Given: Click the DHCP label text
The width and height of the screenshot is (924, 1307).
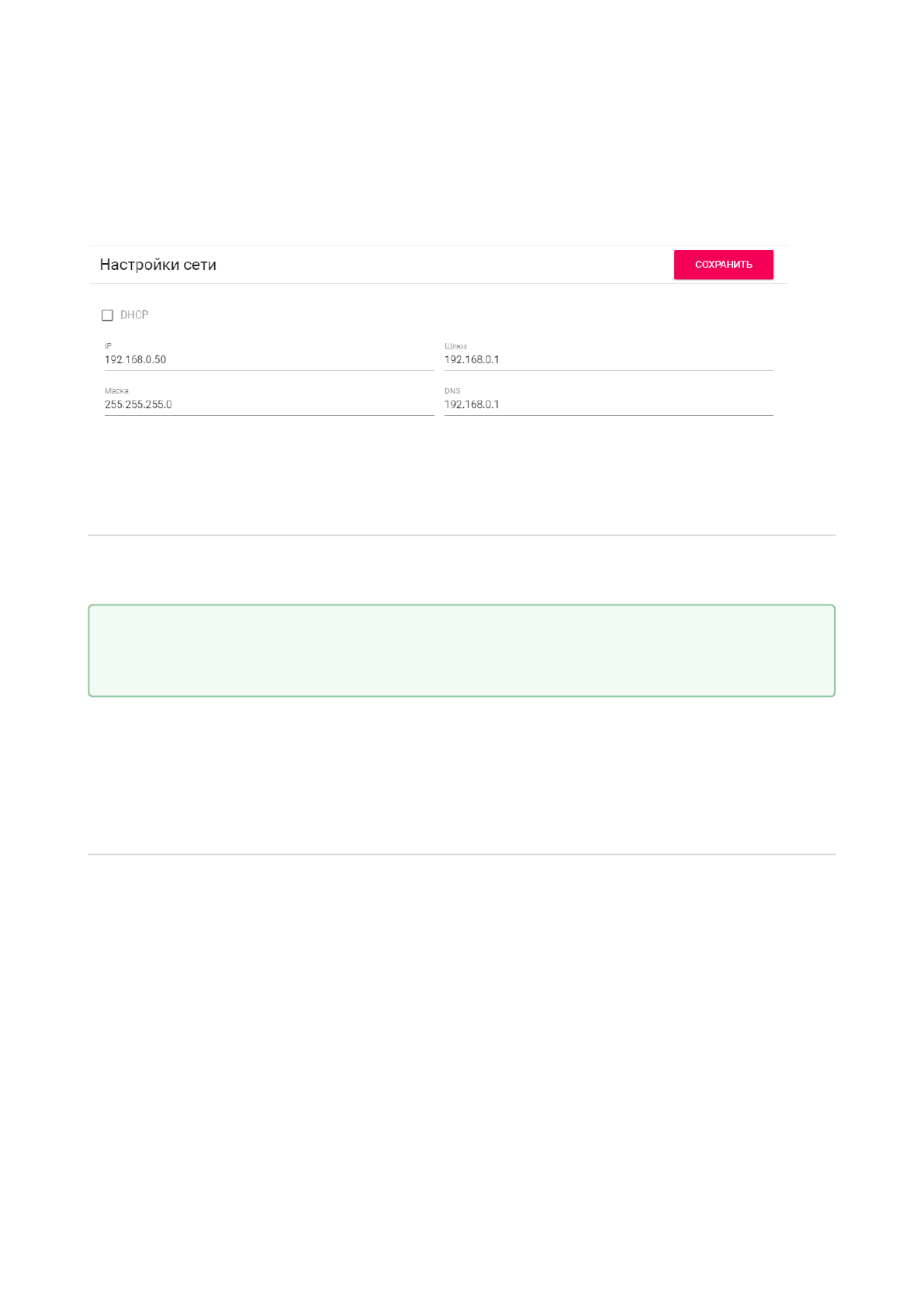Looking at the screenshot, I should (134, 315).
